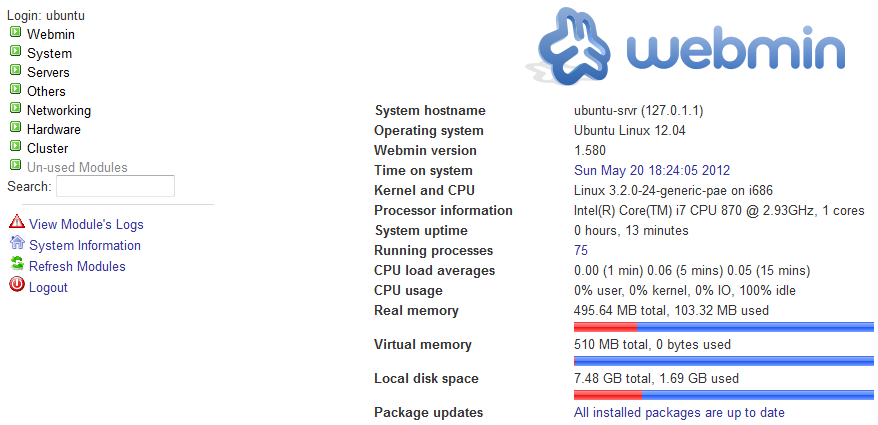Screen dimensions: 878x425
Task: Open the Refresh Modules link
Action: coord(77,267)
